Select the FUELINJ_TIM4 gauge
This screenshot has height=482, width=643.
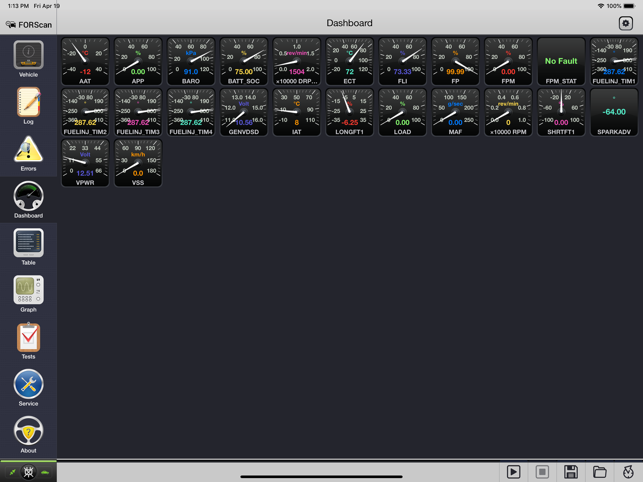(x=191, y=112)
